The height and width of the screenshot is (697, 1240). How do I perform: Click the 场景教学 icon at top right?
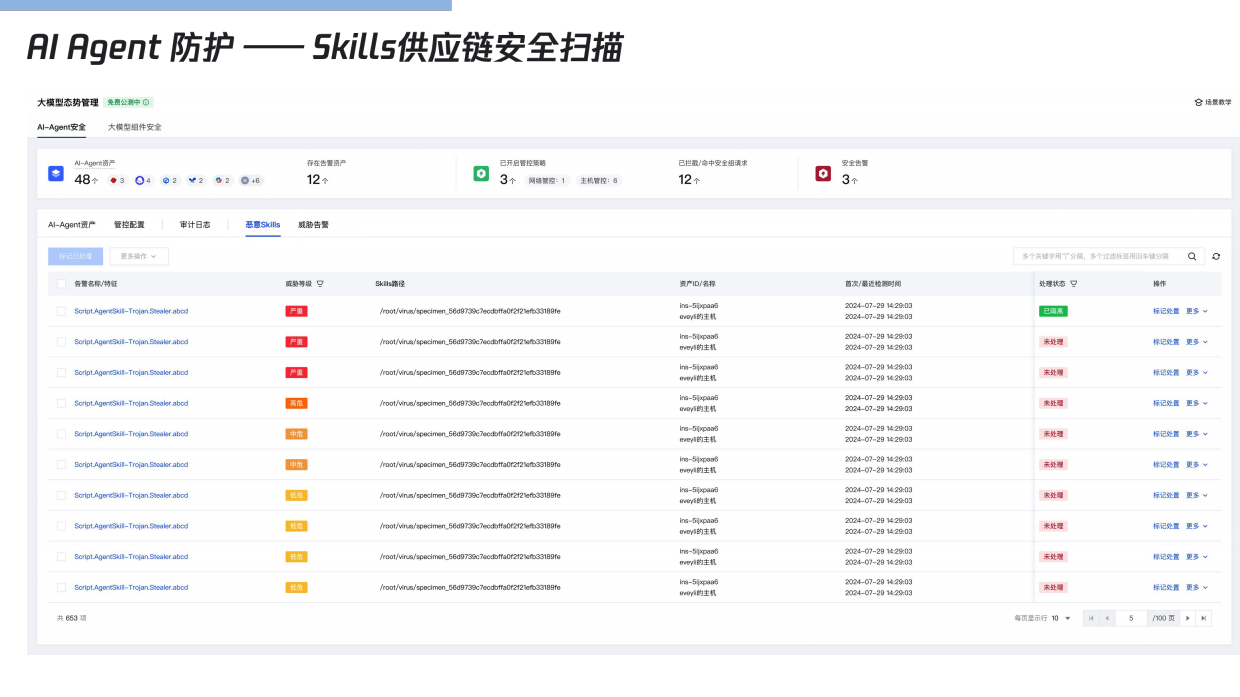coord(1199,101)
